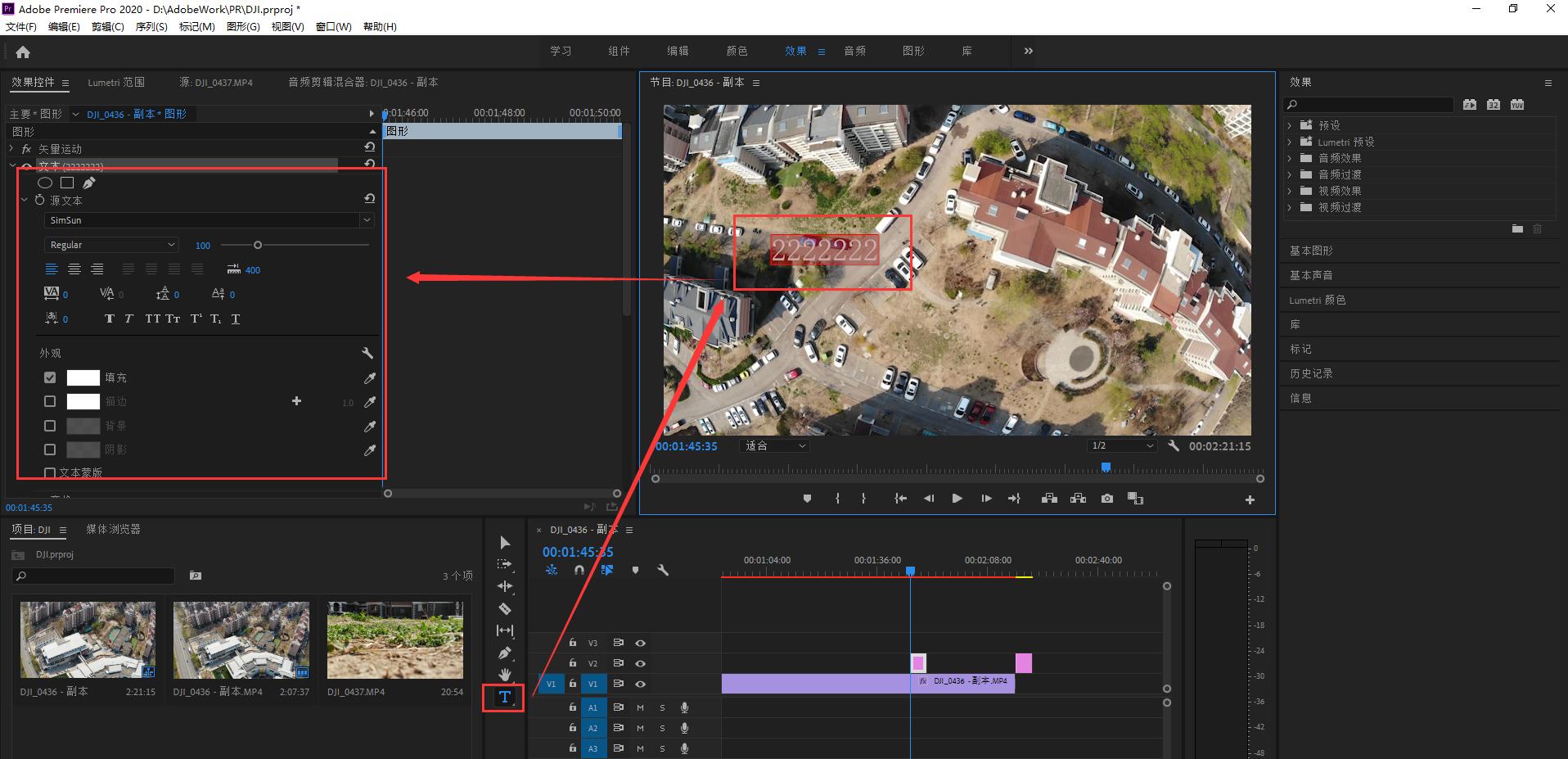Screen dimensions: 1568x759
Task: Toggle V2 track visibility eye
Action: pyautogui.click(x=640, y=663)
